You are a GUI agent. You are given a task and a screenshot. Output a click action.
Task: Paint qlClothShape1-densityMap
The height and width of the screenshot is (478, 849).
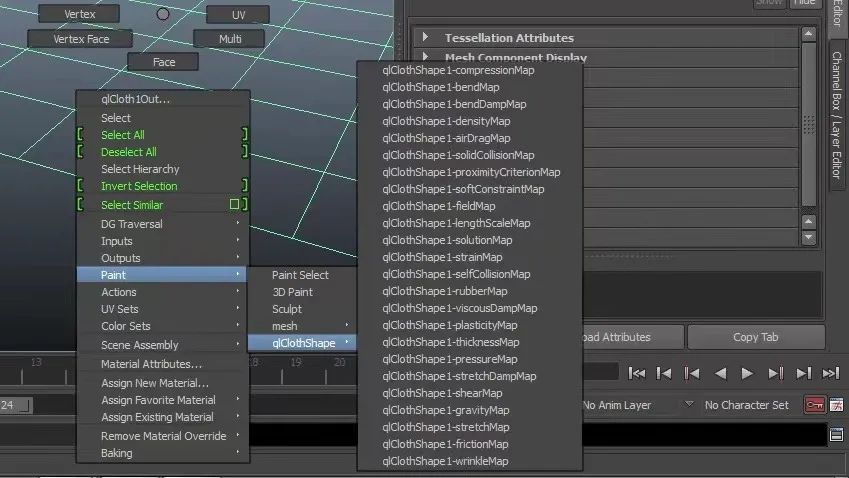coord(469,121)
